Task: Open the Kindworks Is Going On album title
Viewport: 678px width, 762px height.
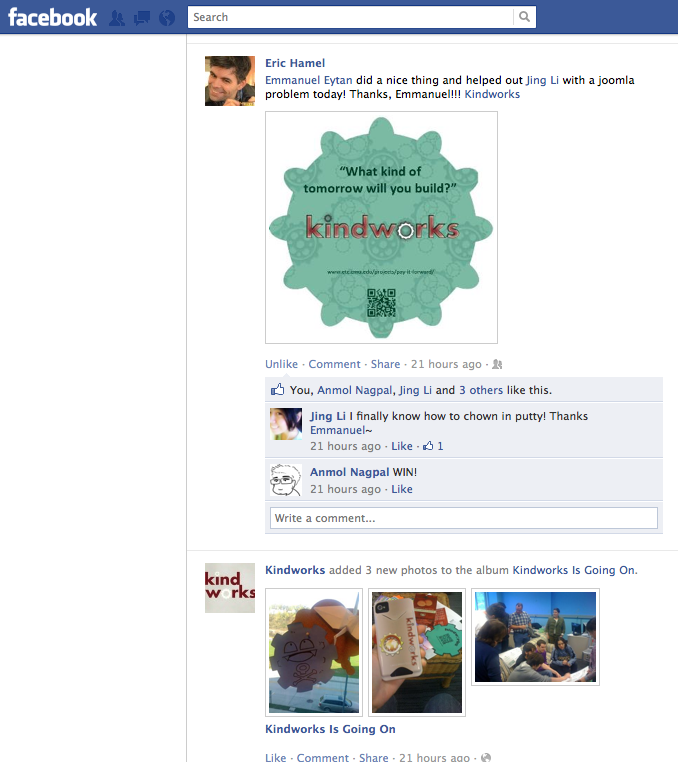Action: [x=330, y=729]
